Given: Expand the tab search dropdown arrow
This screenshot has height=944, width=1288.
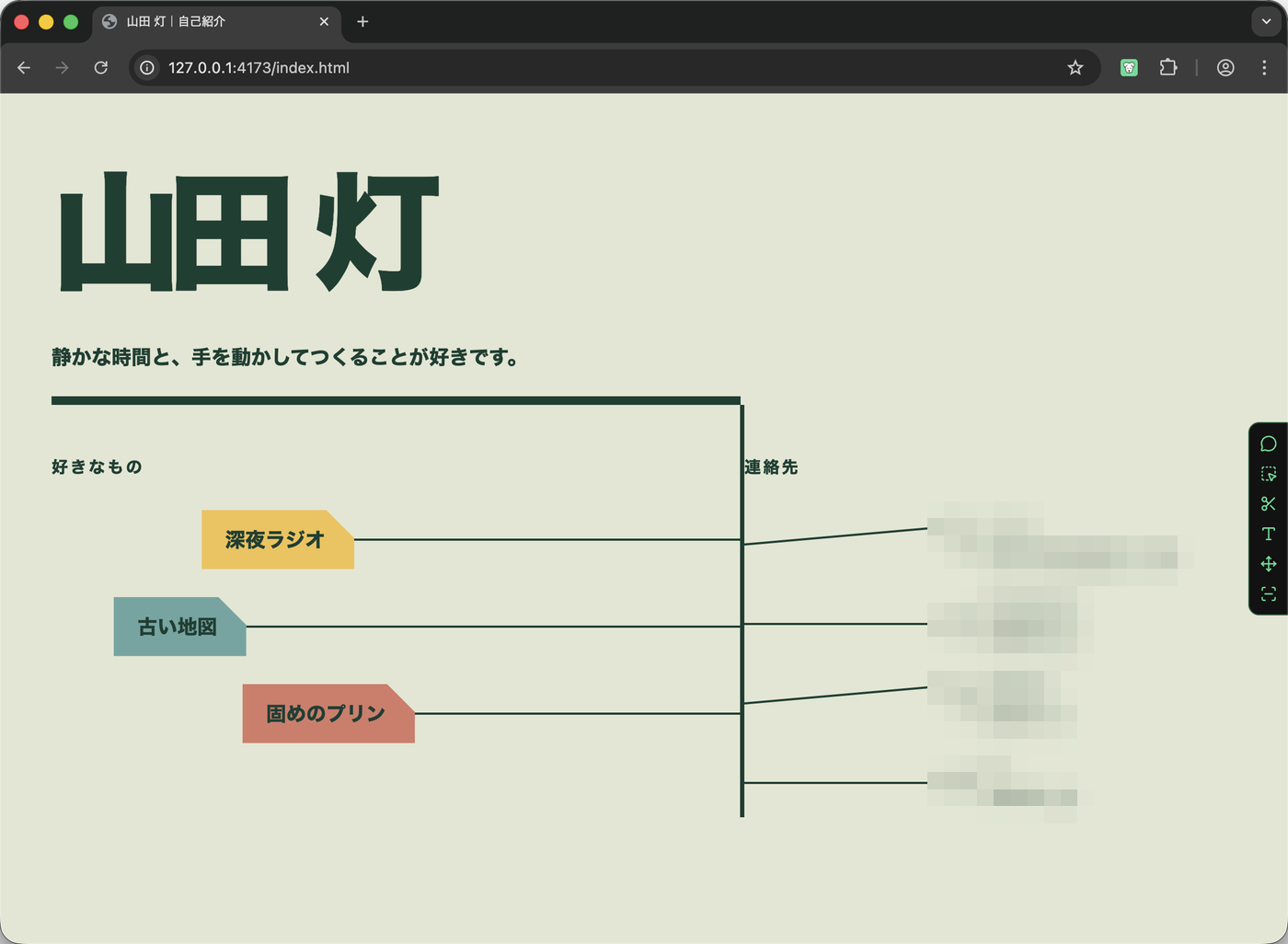Looking at the screenshot, I should pos(1266,21).
